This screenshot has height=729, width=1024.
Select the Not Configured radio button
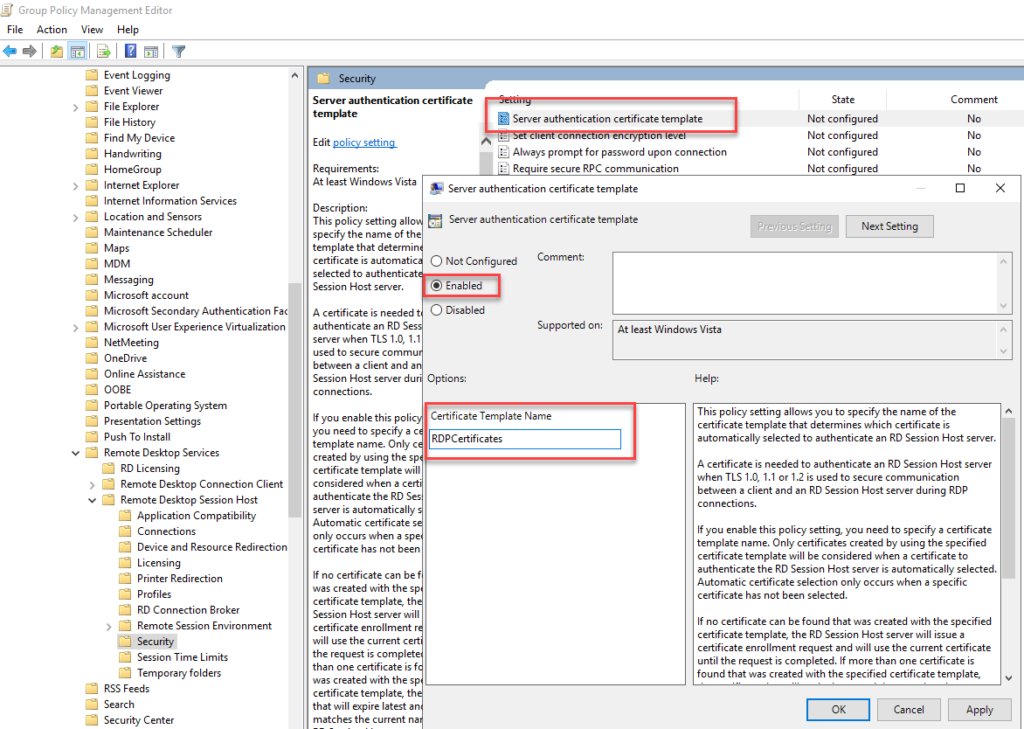point(436,261)
